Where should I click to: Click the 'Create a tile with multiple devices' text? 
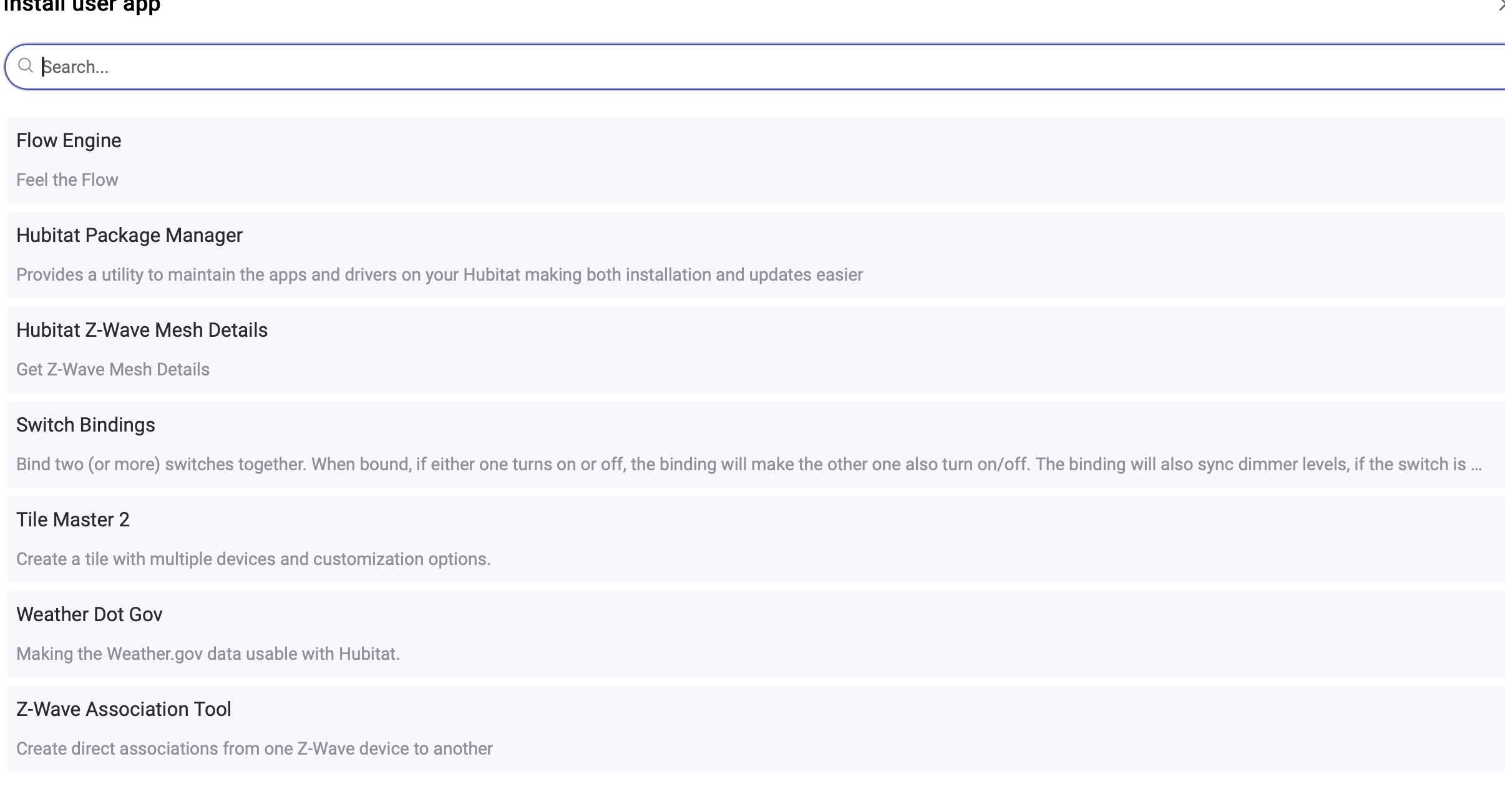pos(253,559)
